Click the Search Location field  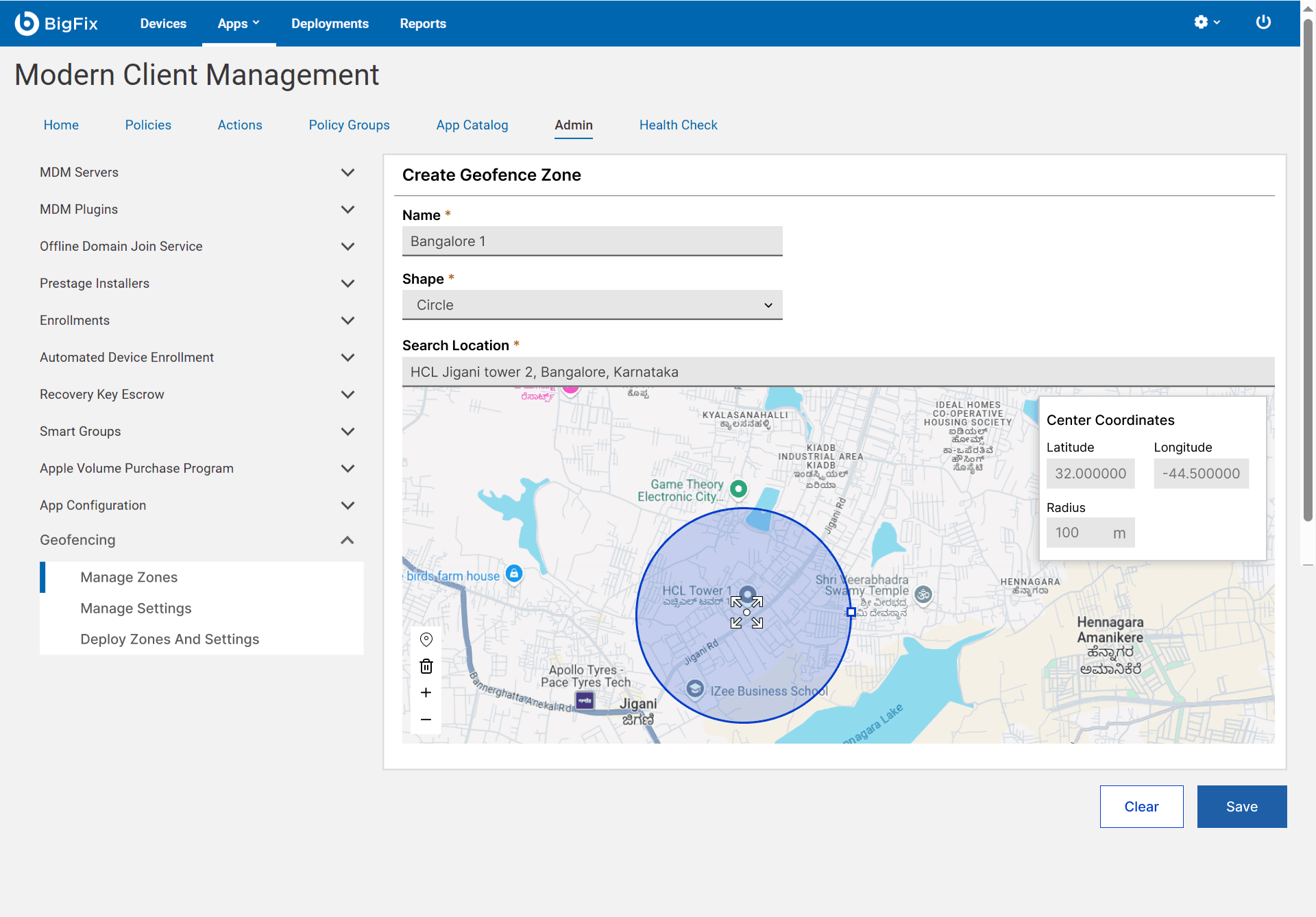tap(838, 372)
